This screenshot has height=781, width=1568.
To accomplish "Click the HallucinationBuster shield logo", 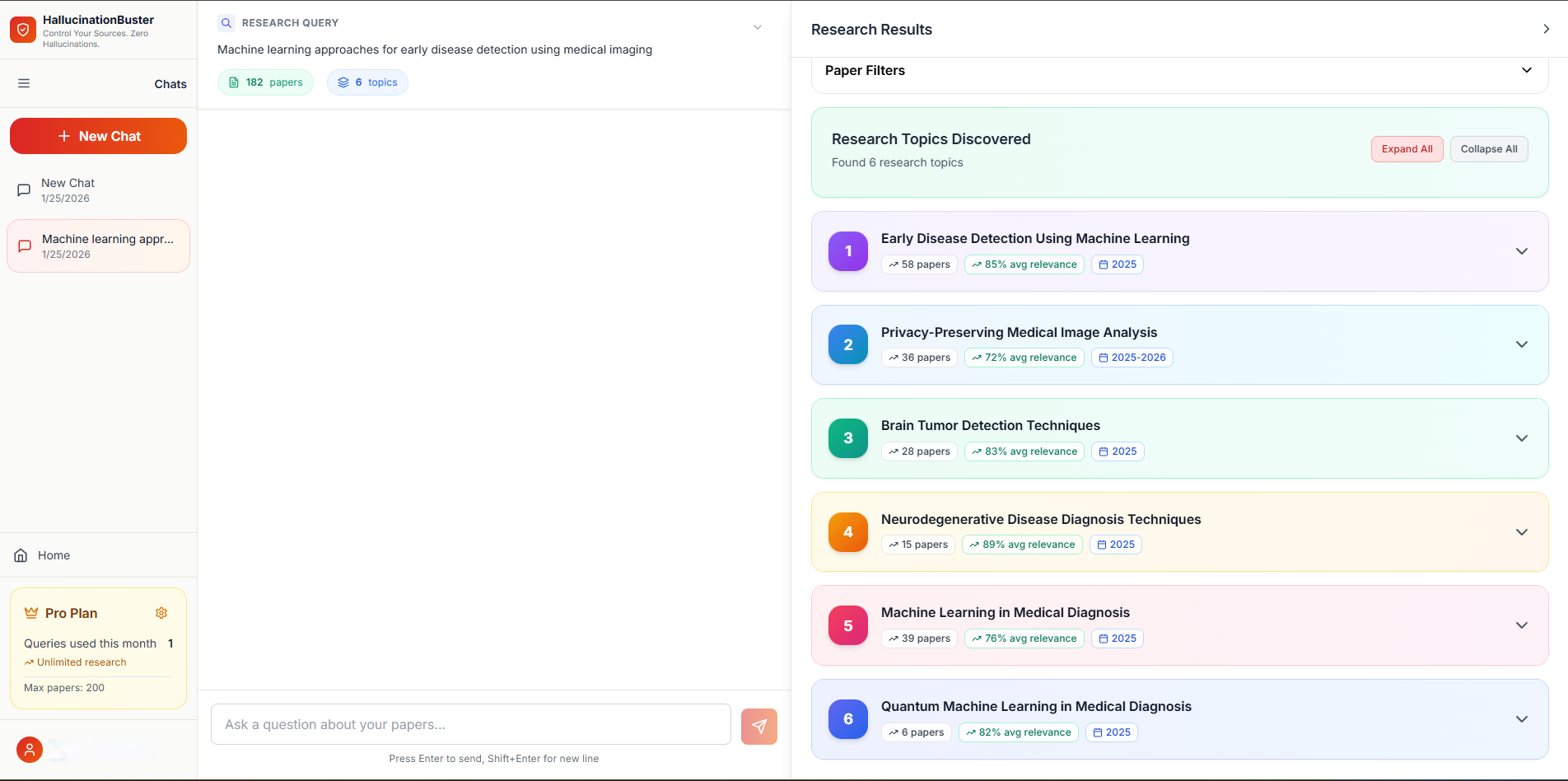I will pos(22,30).
